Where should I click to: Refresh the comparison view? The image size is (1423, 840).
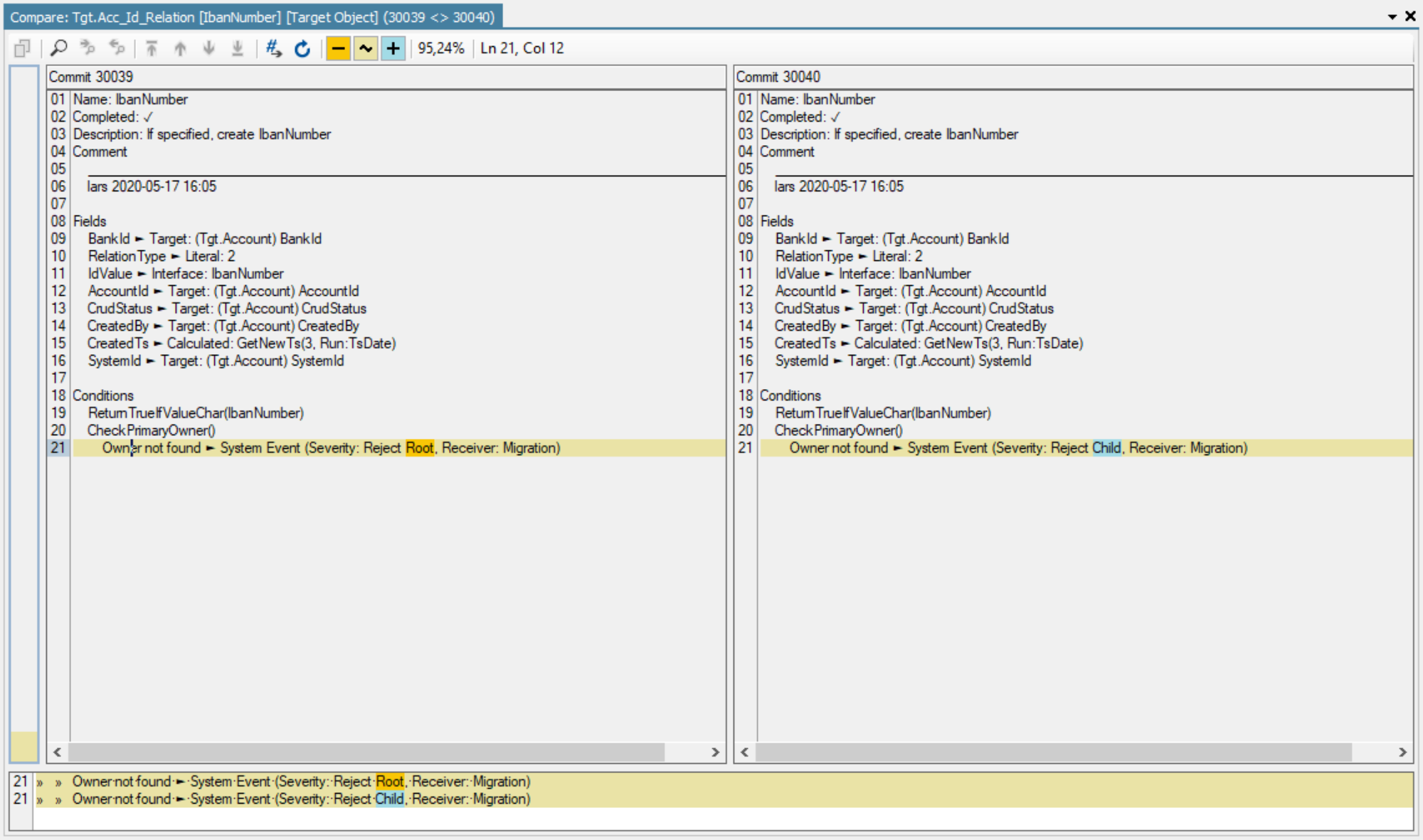tap(302, 48)
